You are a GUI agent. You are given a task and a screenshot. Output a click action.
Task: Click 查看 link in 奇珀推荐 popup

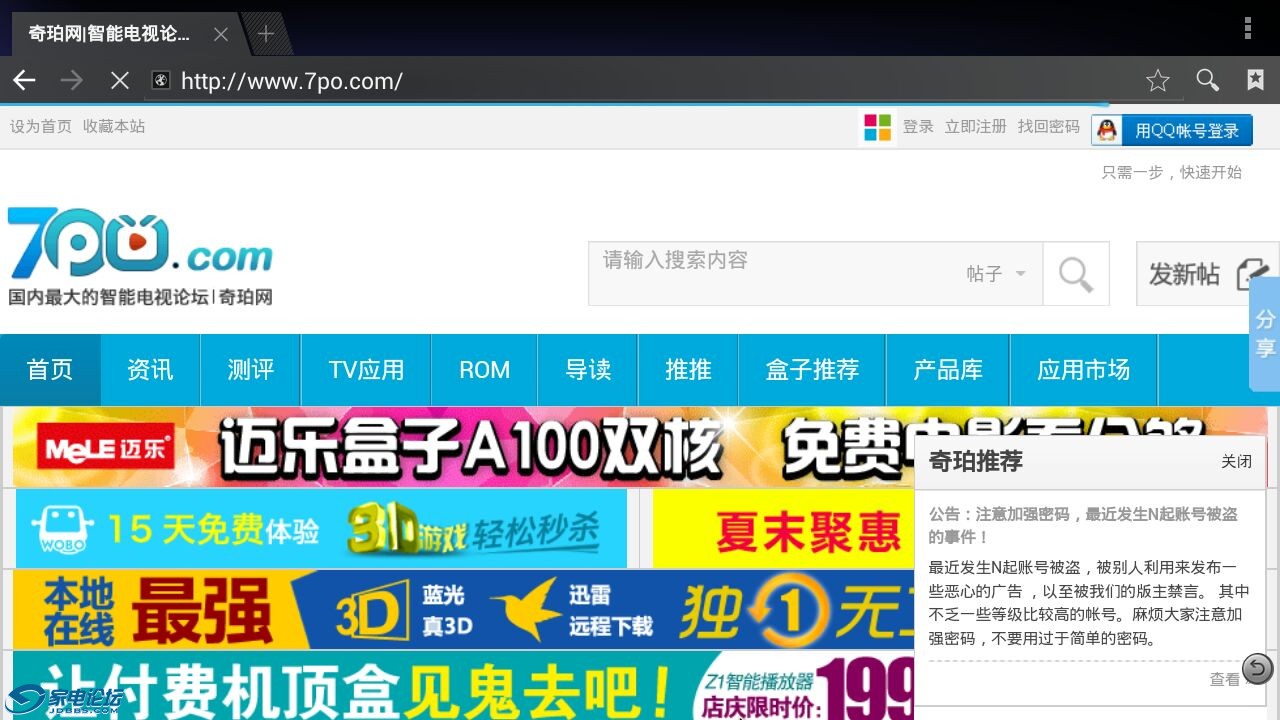(x=1225, y=679)
